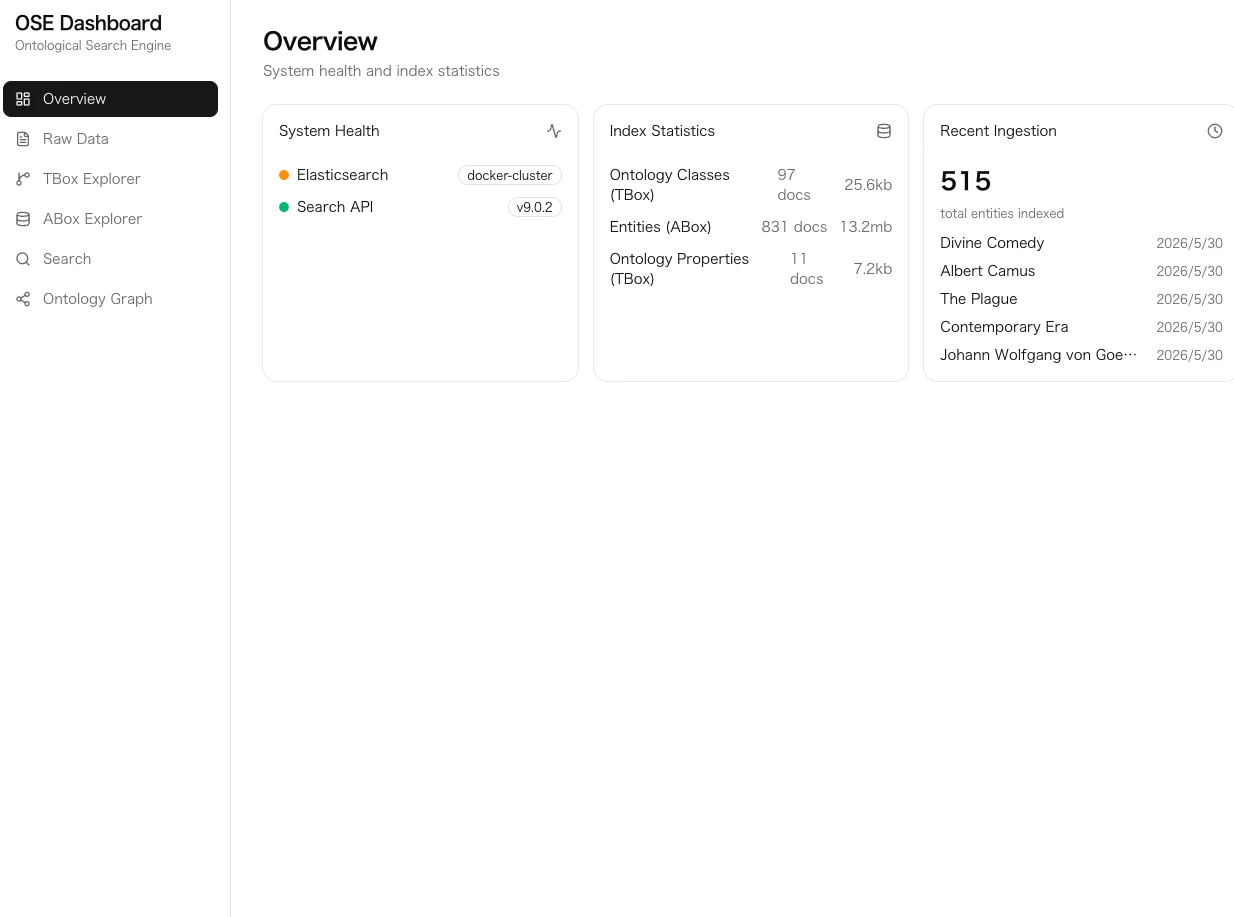Click the Ontological Search Engine subtitle

point(93,46)
